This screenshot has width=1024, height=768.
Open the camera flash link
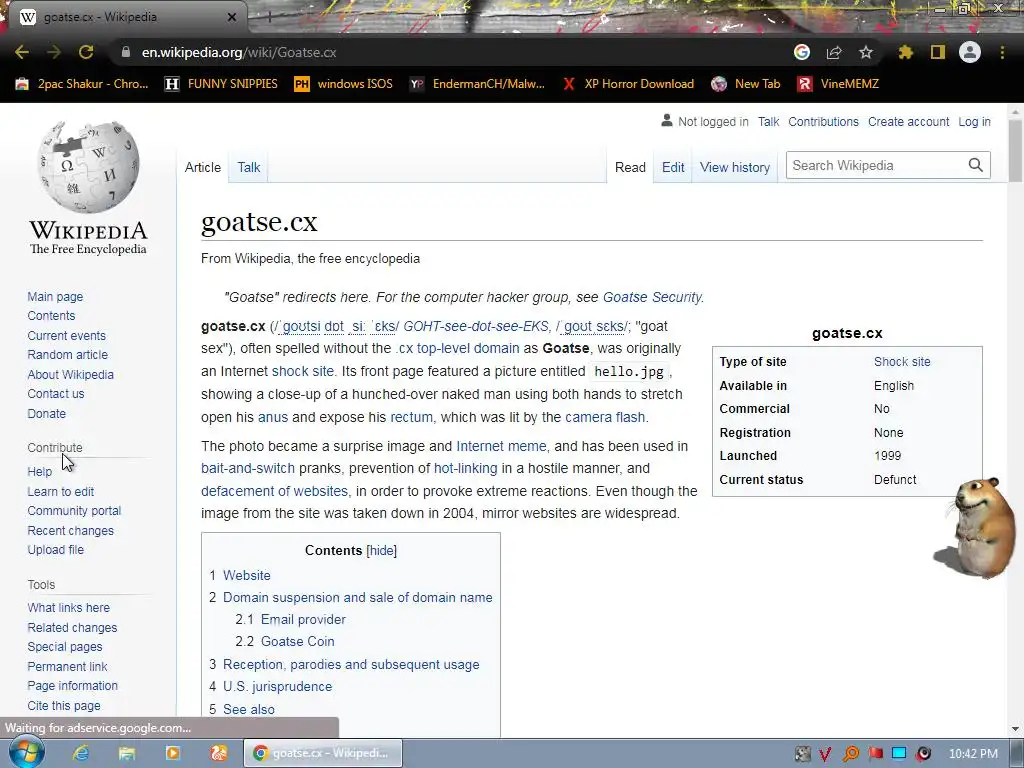(x=605, y=417)
